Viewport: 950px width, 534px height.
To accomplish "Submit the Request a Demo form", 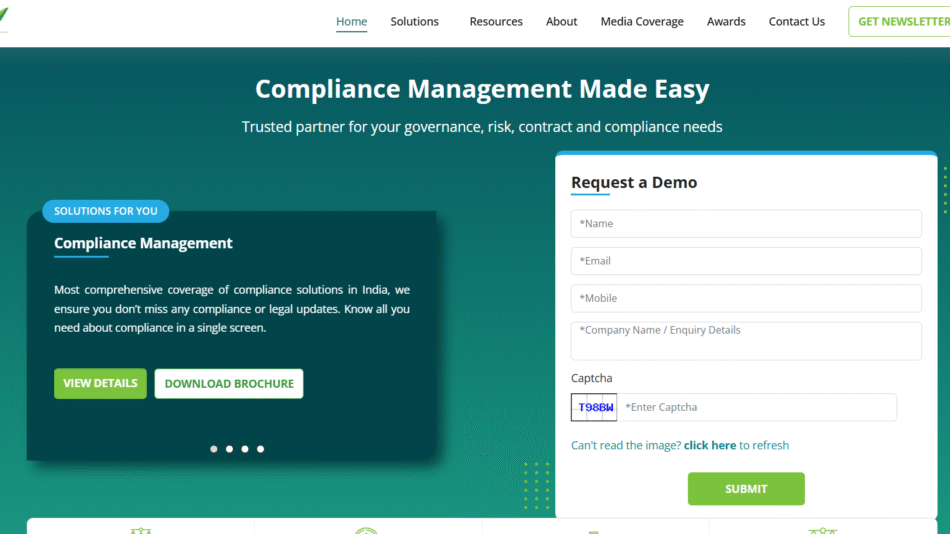I will (746, 489).
